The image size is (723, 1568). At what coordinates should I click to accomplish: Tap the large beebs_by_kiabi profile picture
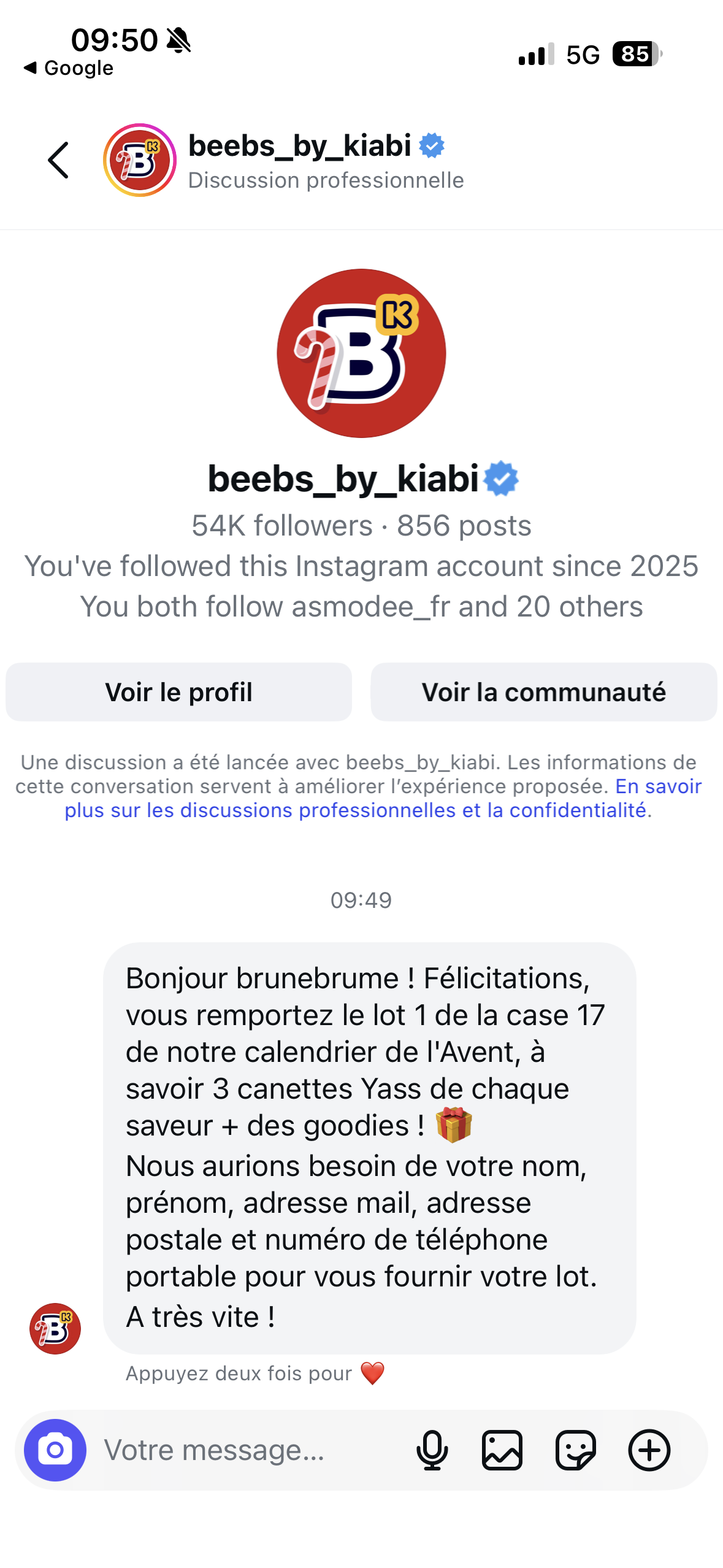361,353
